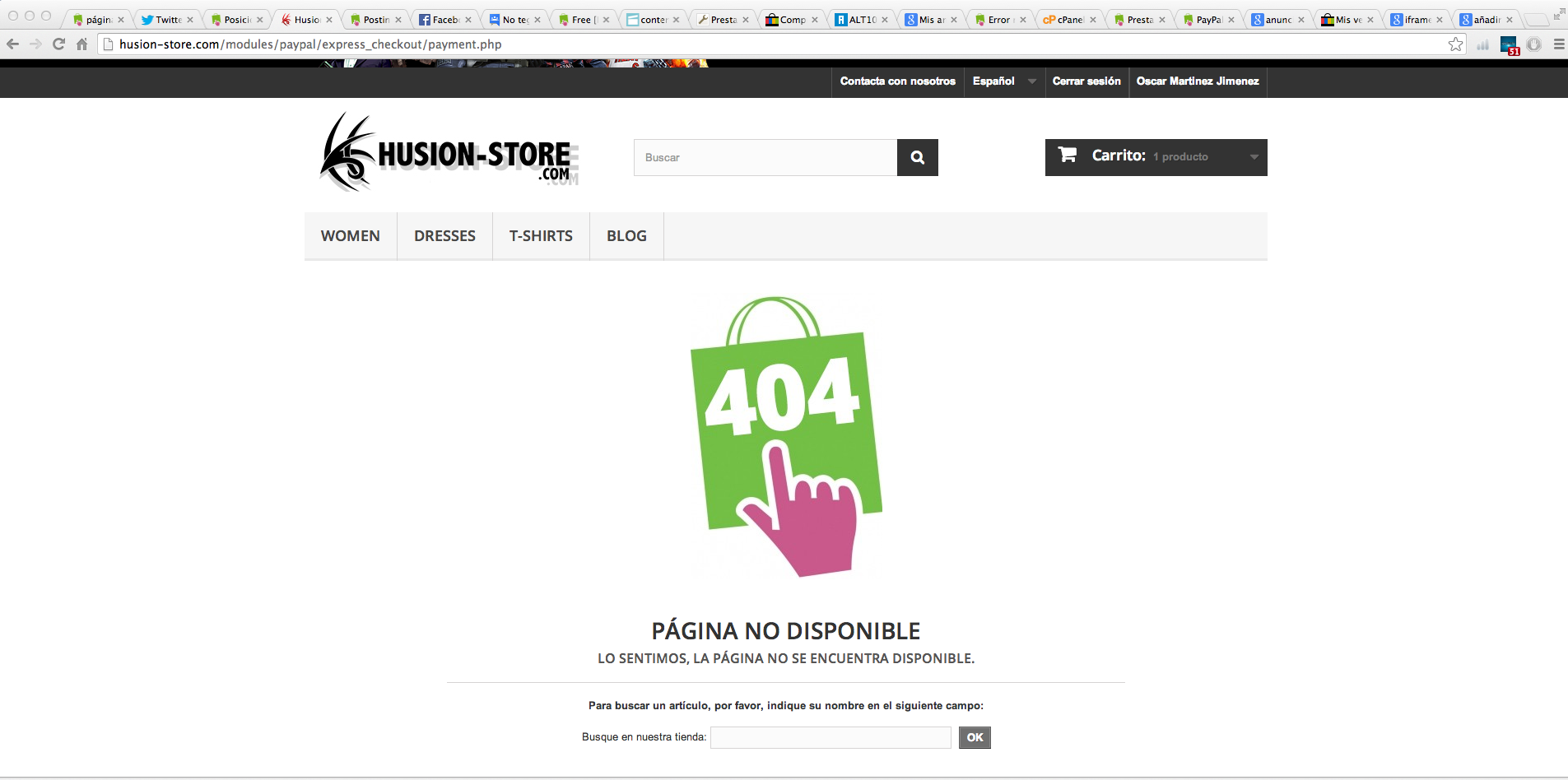The width and height of the screenshot is (1568, 780).
Task: Switch to the PayPal tab
Action: (1208, 20)
